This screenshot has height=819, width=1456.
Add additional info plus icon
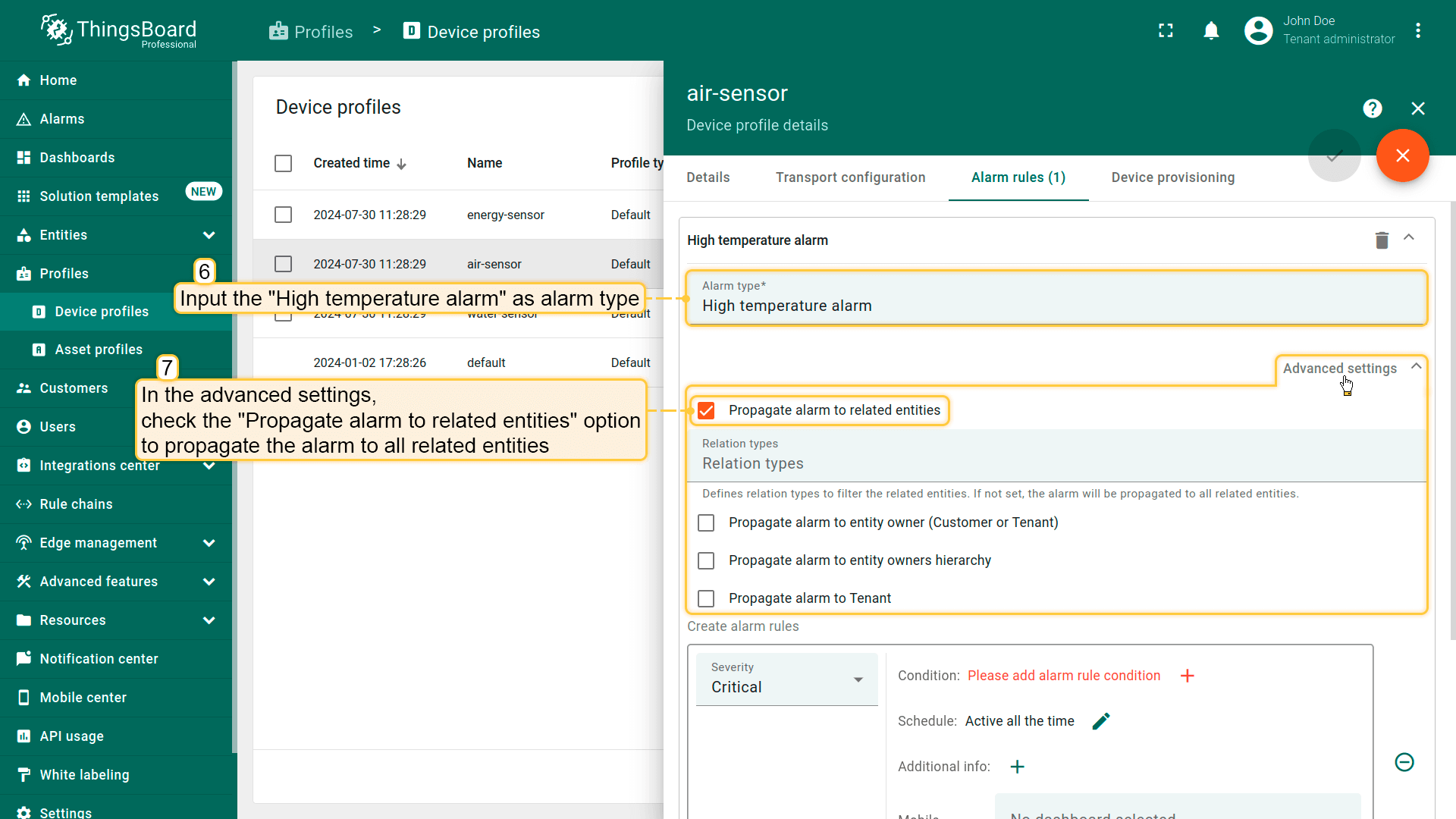1018,767
